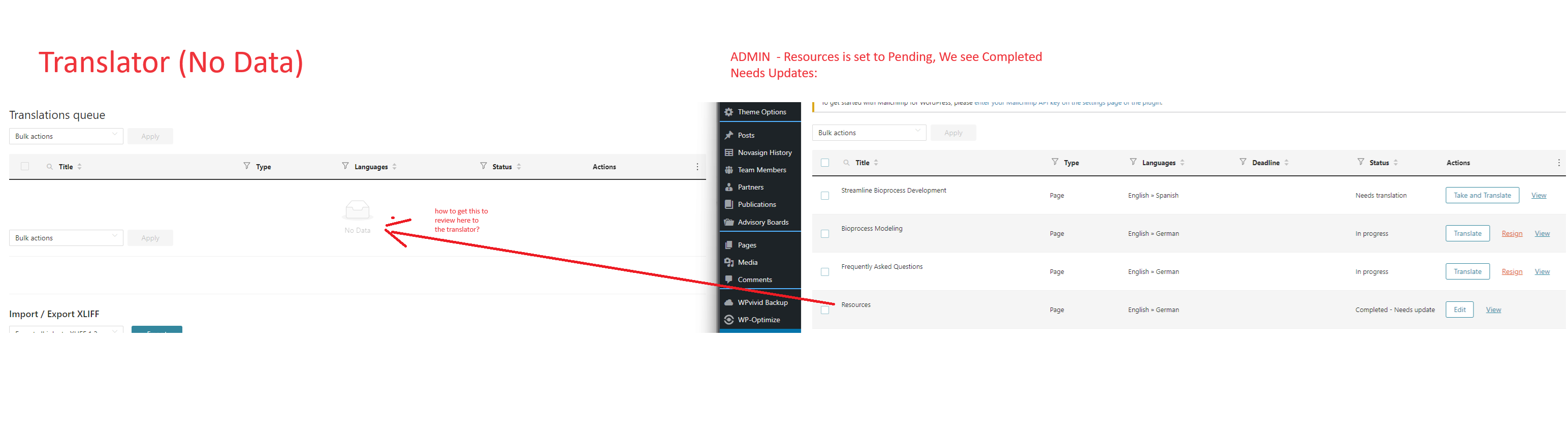The width and height of the screenshot is (1568, 433).
Task: Click View link for Resources row
Action: 1494,310
